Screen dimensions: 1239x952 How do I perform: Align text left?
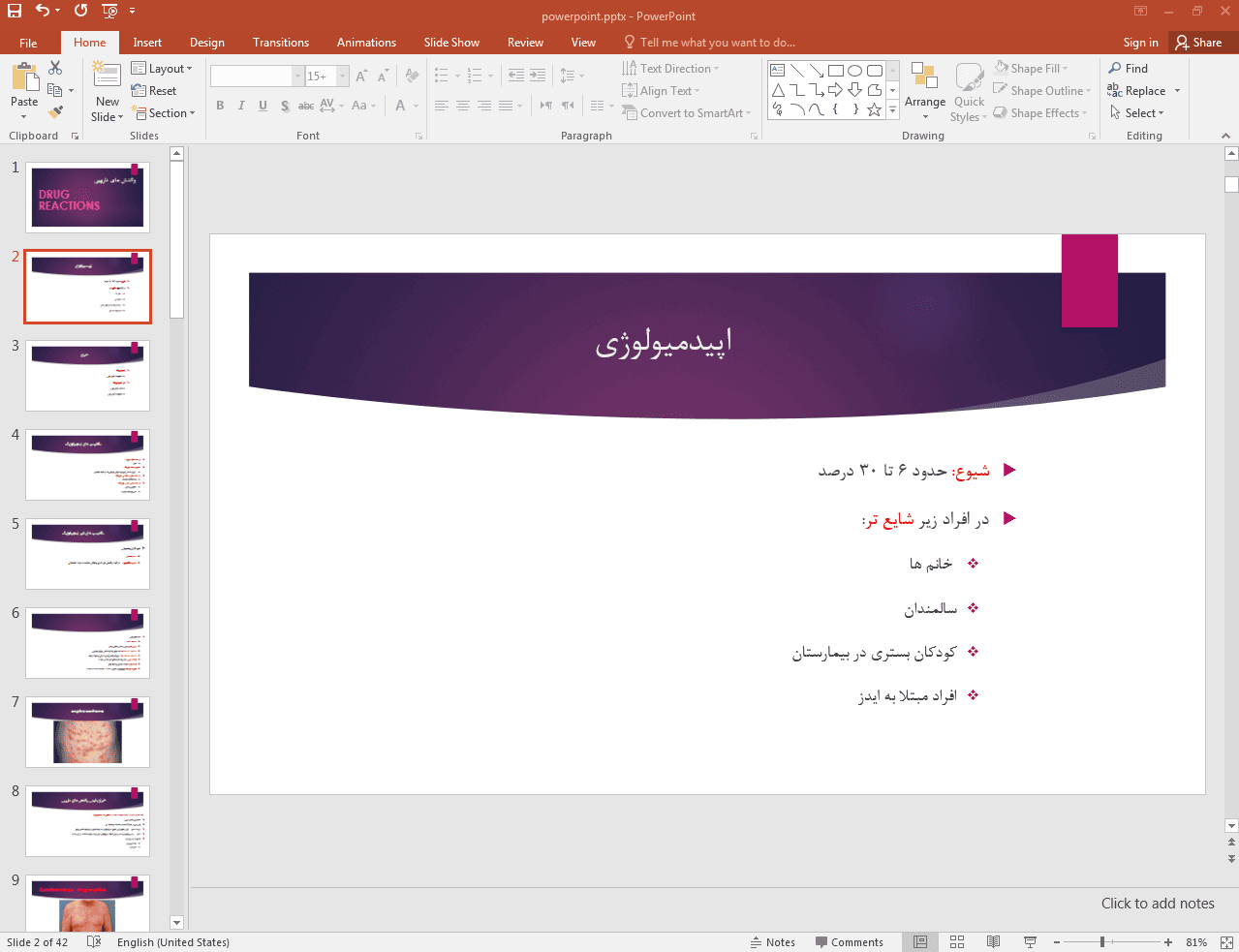(x=441, y=106)
